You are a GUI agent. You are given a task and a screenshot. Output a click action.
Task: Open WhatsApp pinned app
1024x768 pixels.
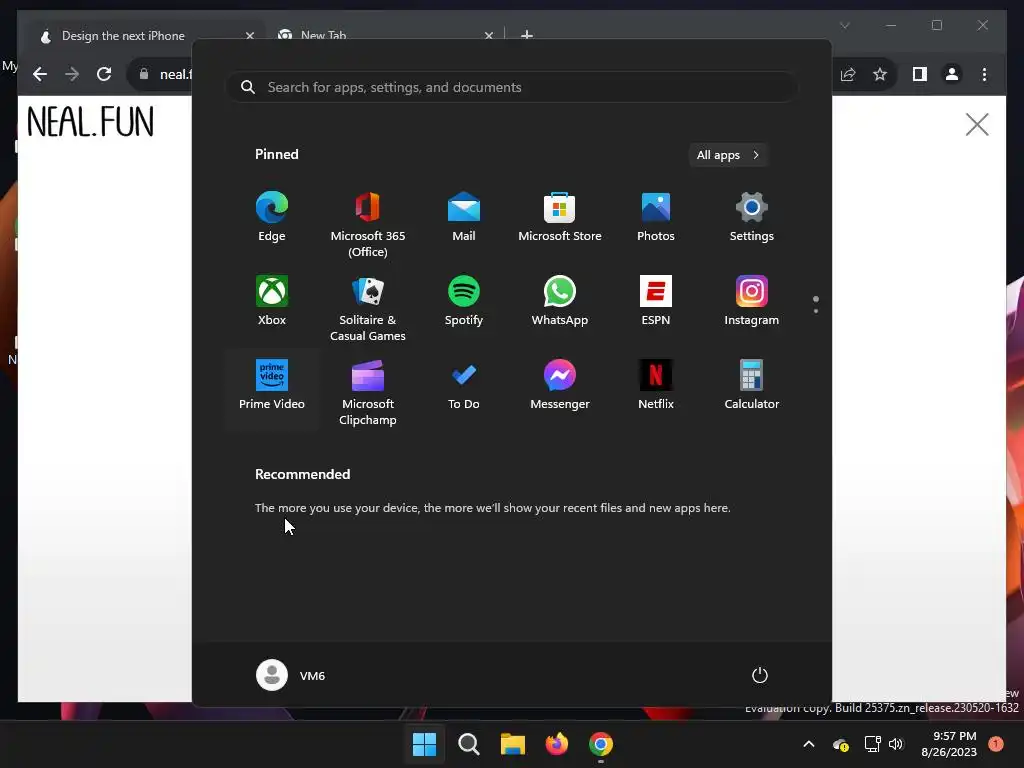560,302
